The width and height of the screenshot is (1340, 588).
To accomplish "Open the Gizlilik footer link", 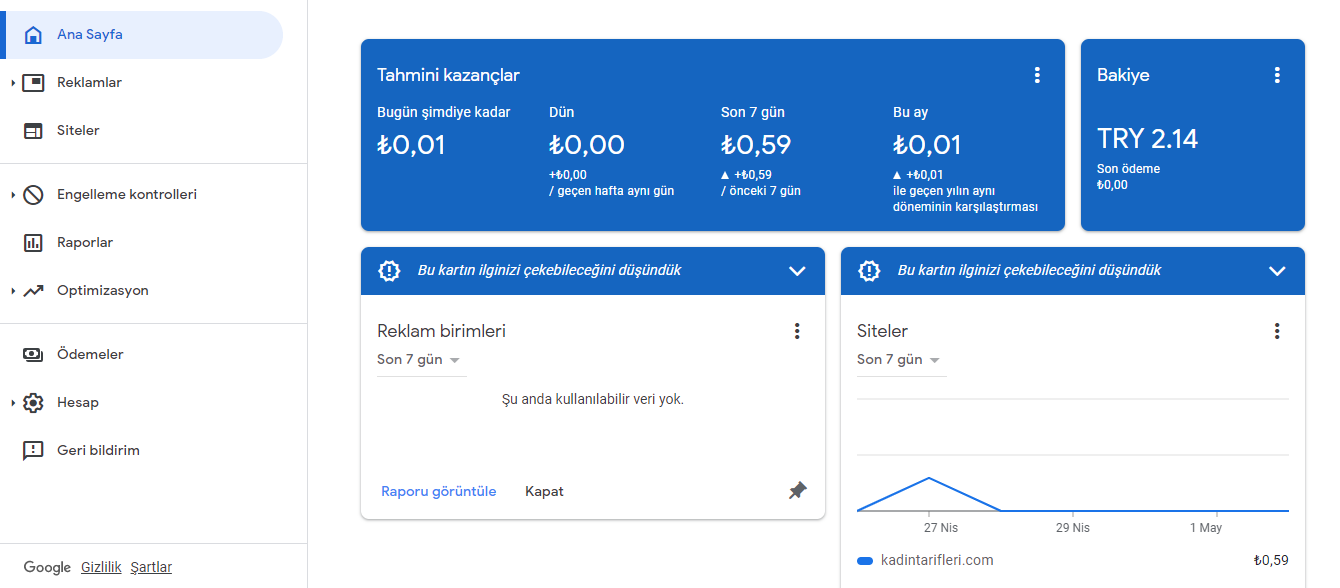I will click(101, 567).
